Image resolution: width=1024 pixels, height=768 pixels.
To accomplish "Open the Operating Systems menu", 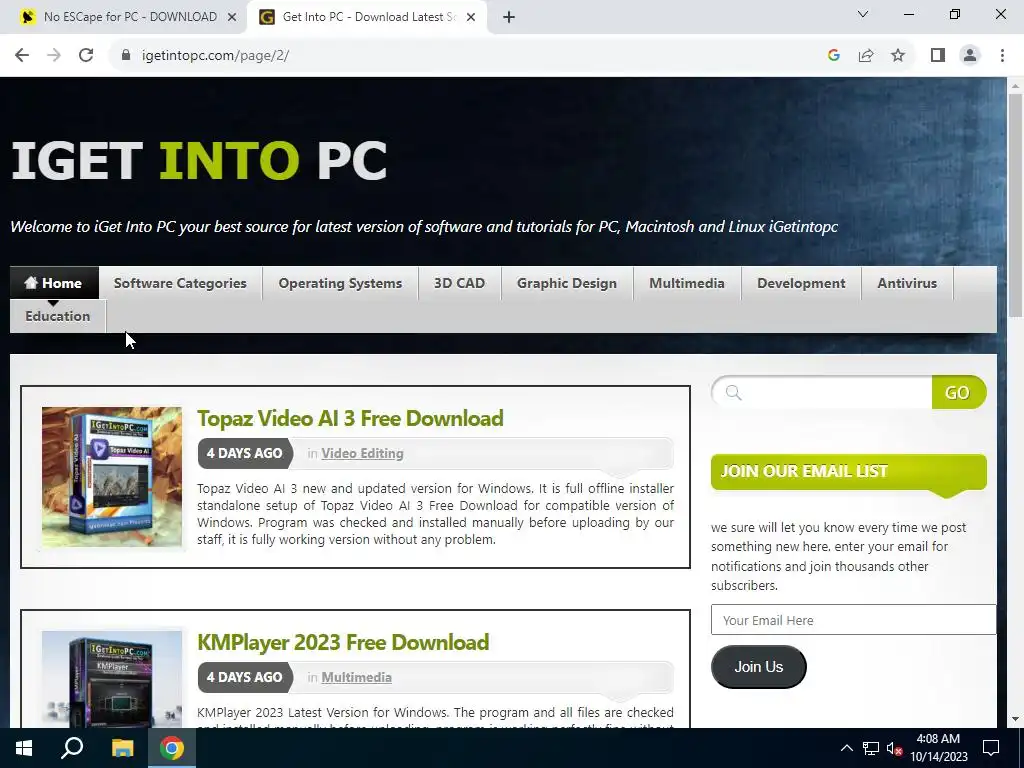I will point(340,283).
